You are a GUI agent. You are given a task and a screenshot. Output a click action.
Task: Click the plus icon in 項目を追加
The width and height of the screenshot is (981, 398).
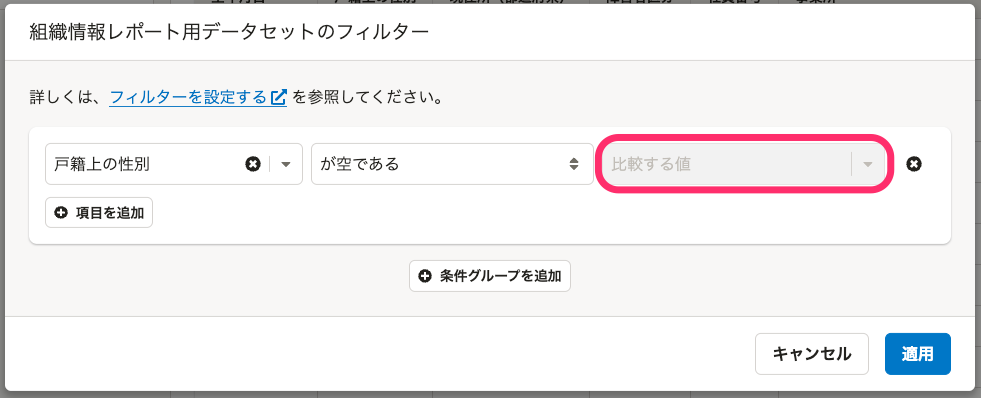[61, 213]
